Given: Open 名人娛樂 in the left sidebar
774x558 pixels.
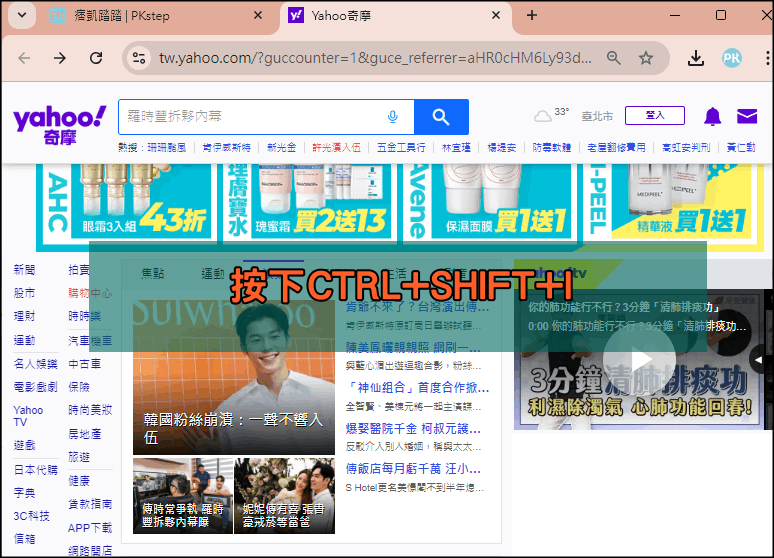Looking at the screenshot, I should click(x=36, y=364).
